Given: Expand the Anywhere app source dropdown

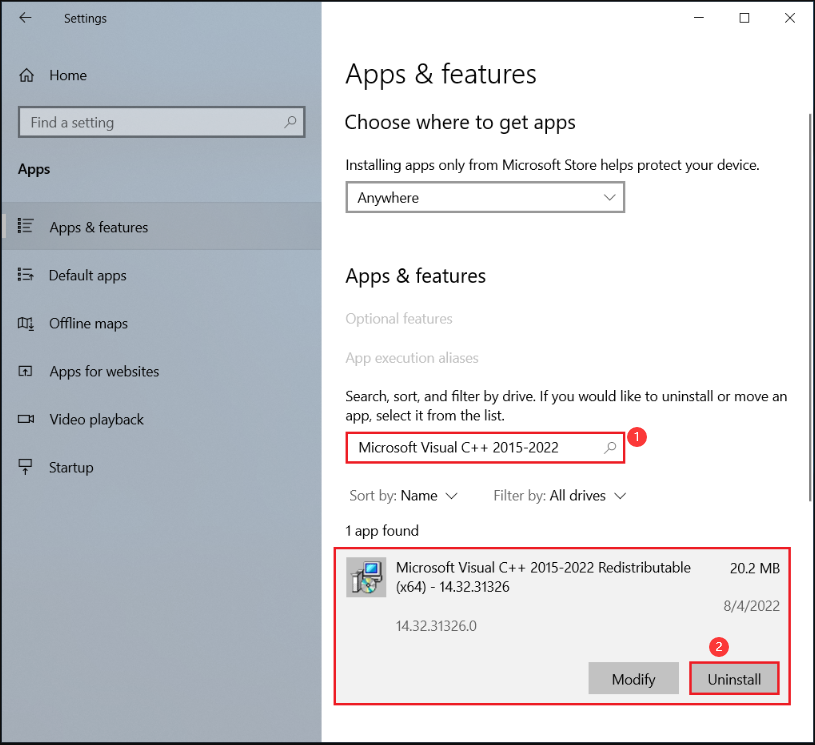Looking at the screenshot, I should coord(485,198).
